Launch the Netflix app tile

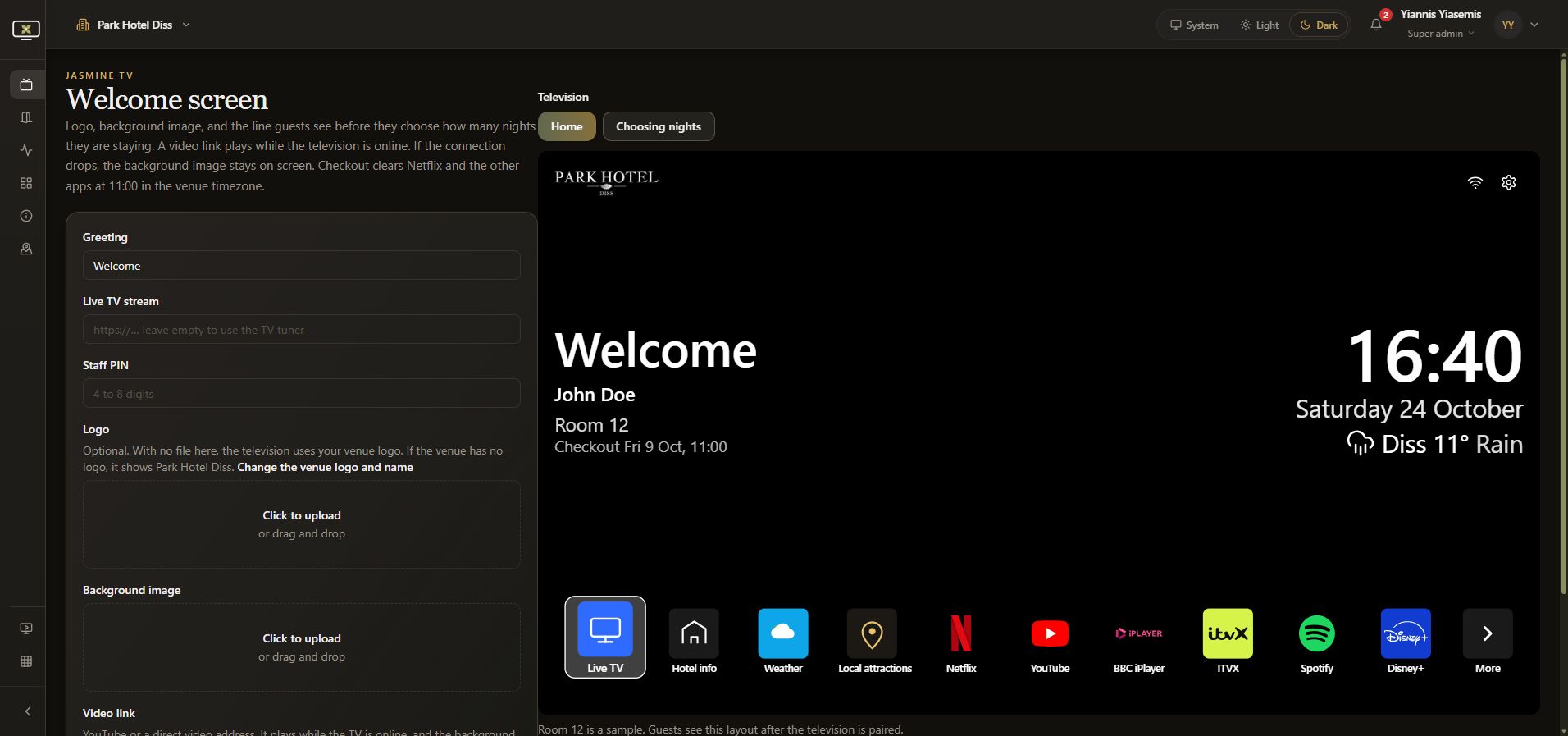point(961,642)
